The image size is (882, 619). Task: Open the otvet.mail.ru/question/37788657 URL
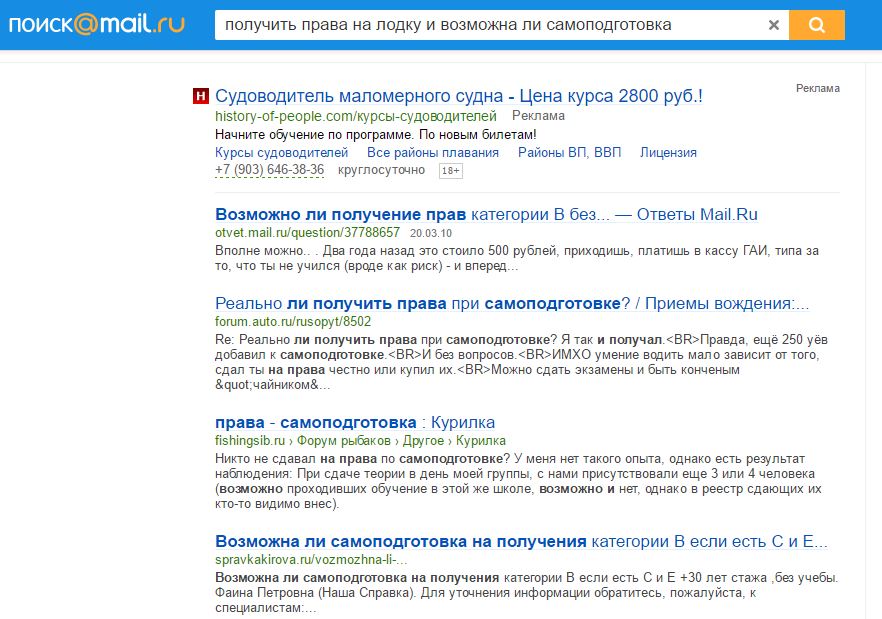(x=306, y=232)
